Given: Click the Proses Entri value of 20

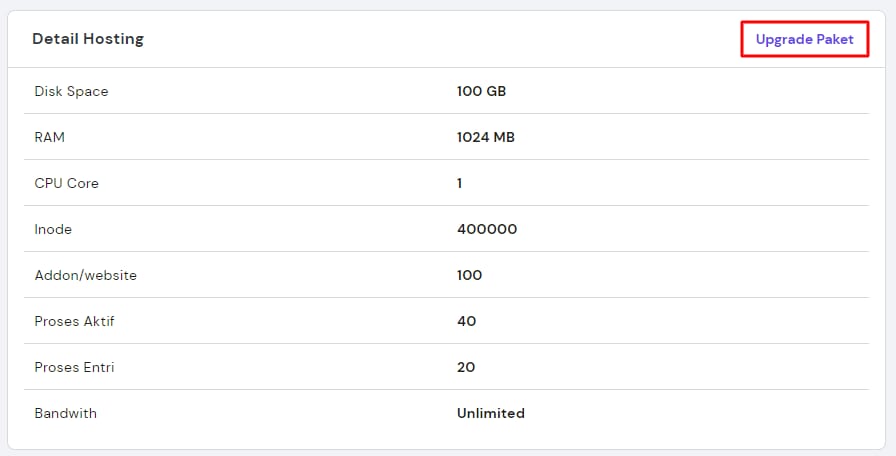Looking at the screenshot, I should click(466, 367).
